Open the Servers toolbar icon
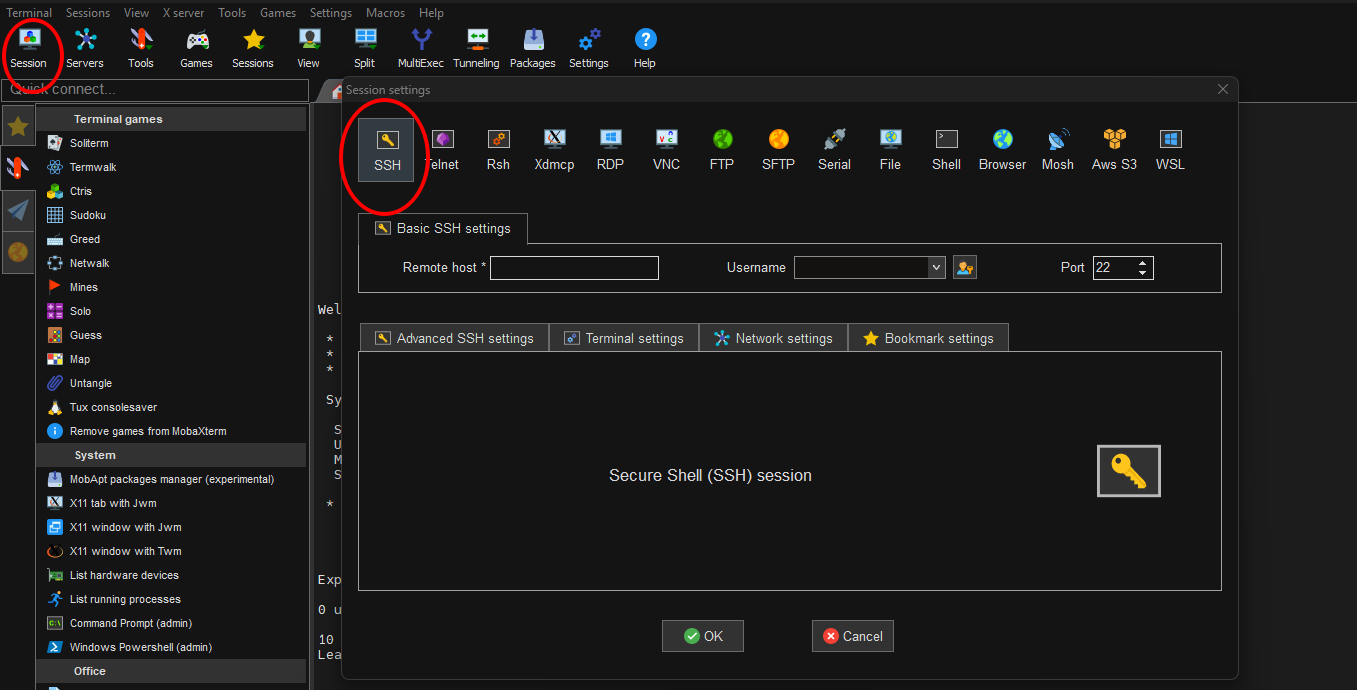The width and height of the screenshot is (1357, 690). click(x=85, y=48)
